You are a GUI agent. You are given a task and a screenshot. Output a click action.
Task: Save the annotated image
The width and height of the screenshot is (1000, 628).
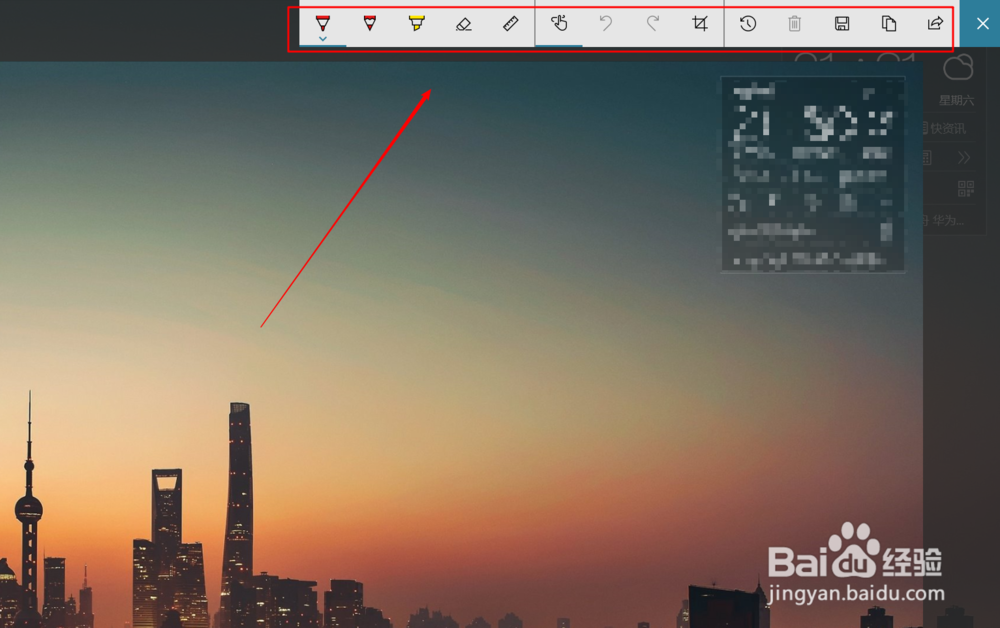point(841,23)
